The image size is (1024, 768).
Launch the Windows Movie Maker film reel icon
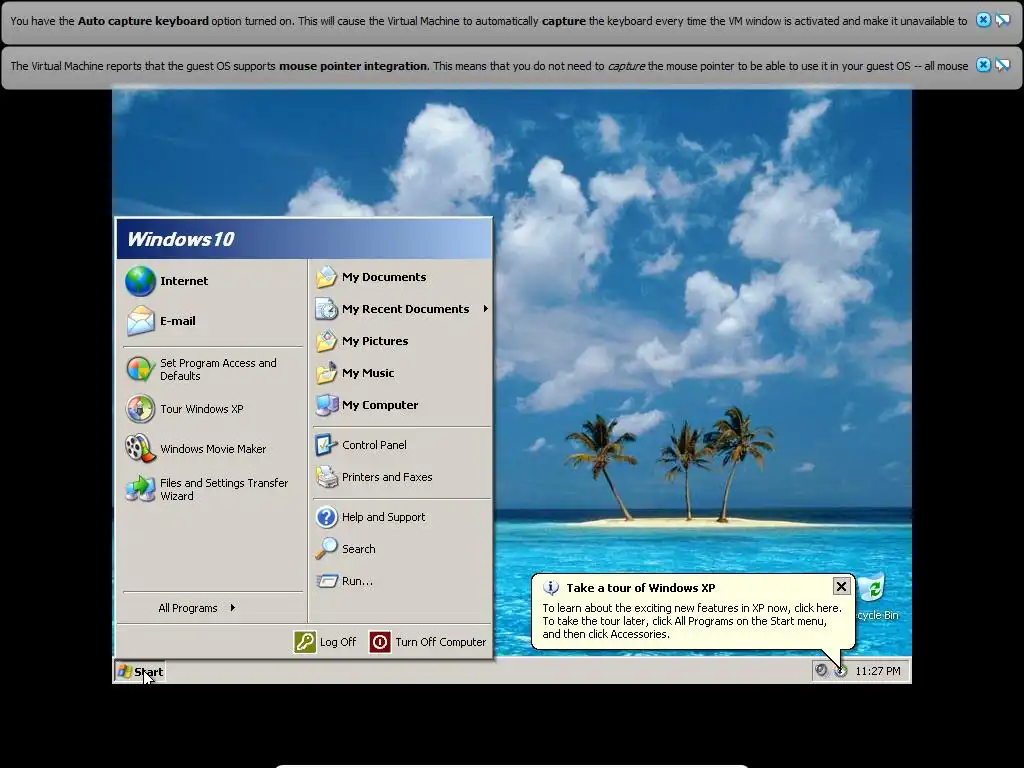(x=140, y=449)
